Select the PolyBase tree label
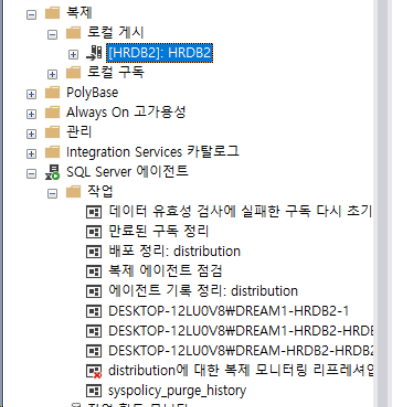 [92, 92]
